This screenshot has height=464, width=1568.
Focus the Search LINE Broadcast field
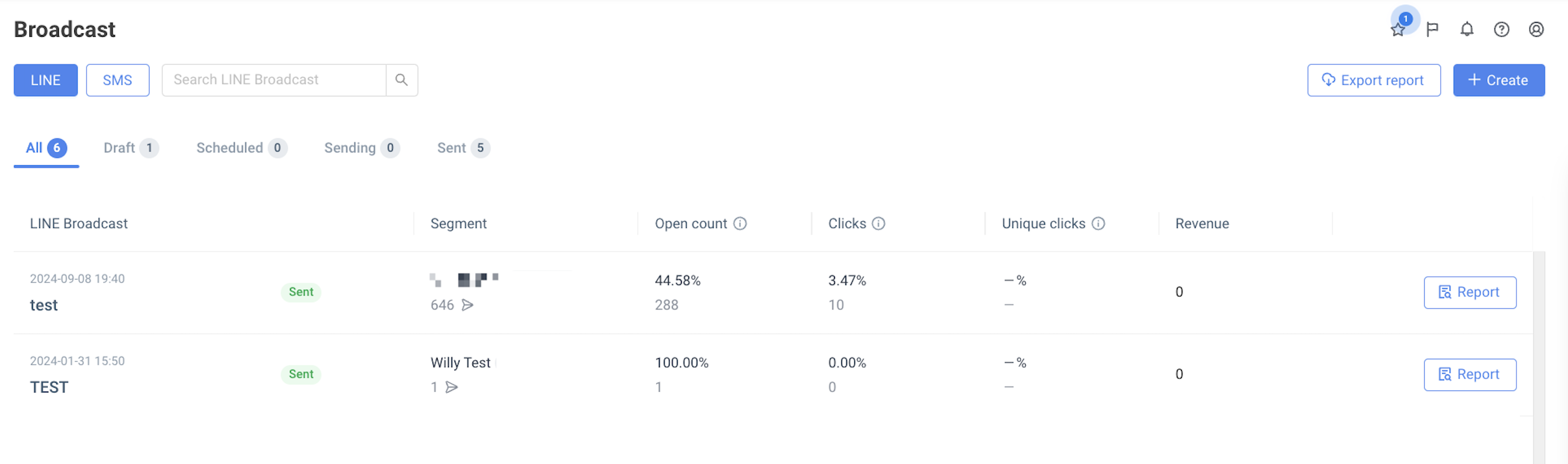click(274, 80)
